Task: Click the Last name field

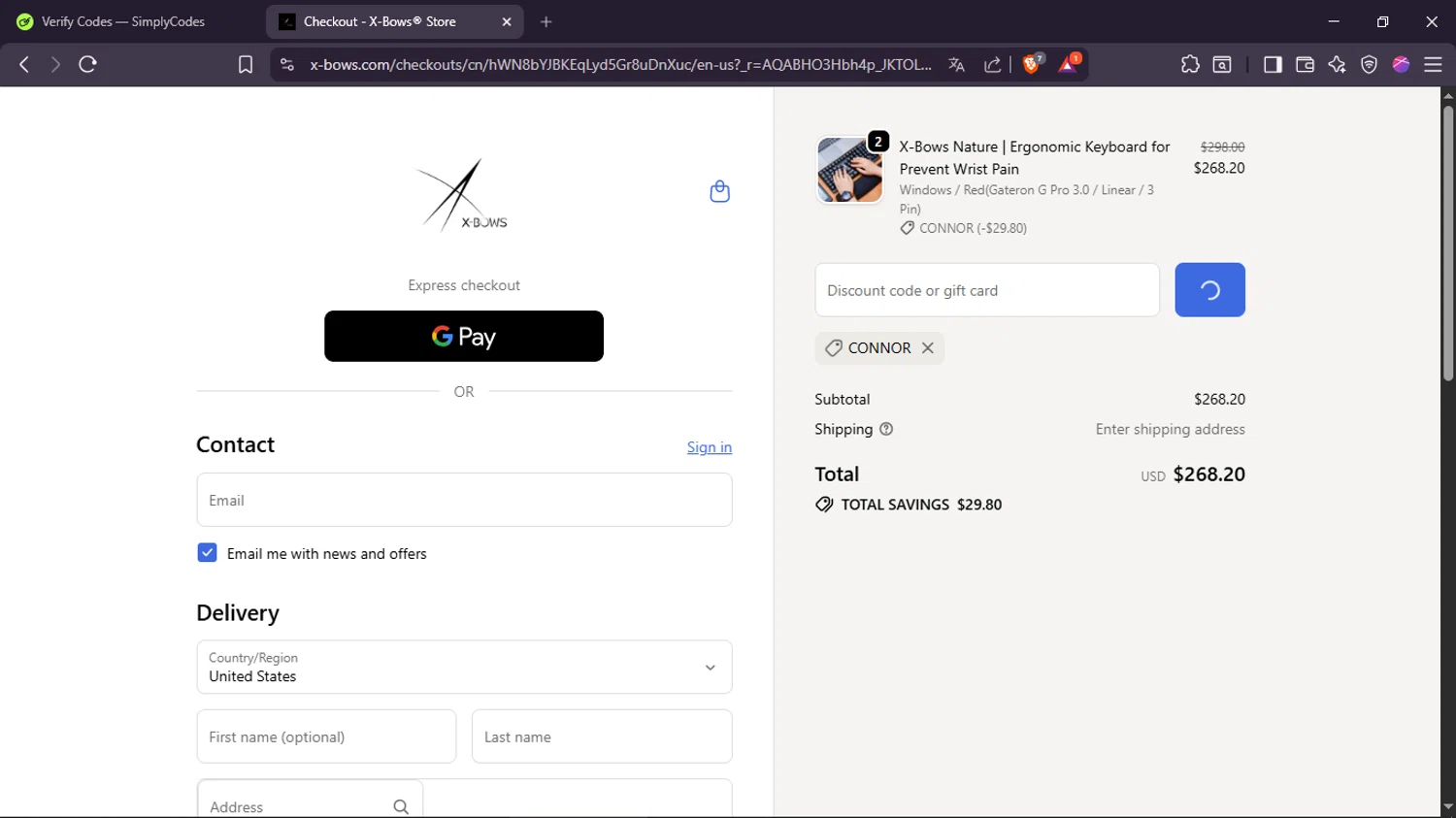Action: coord(602,736)
